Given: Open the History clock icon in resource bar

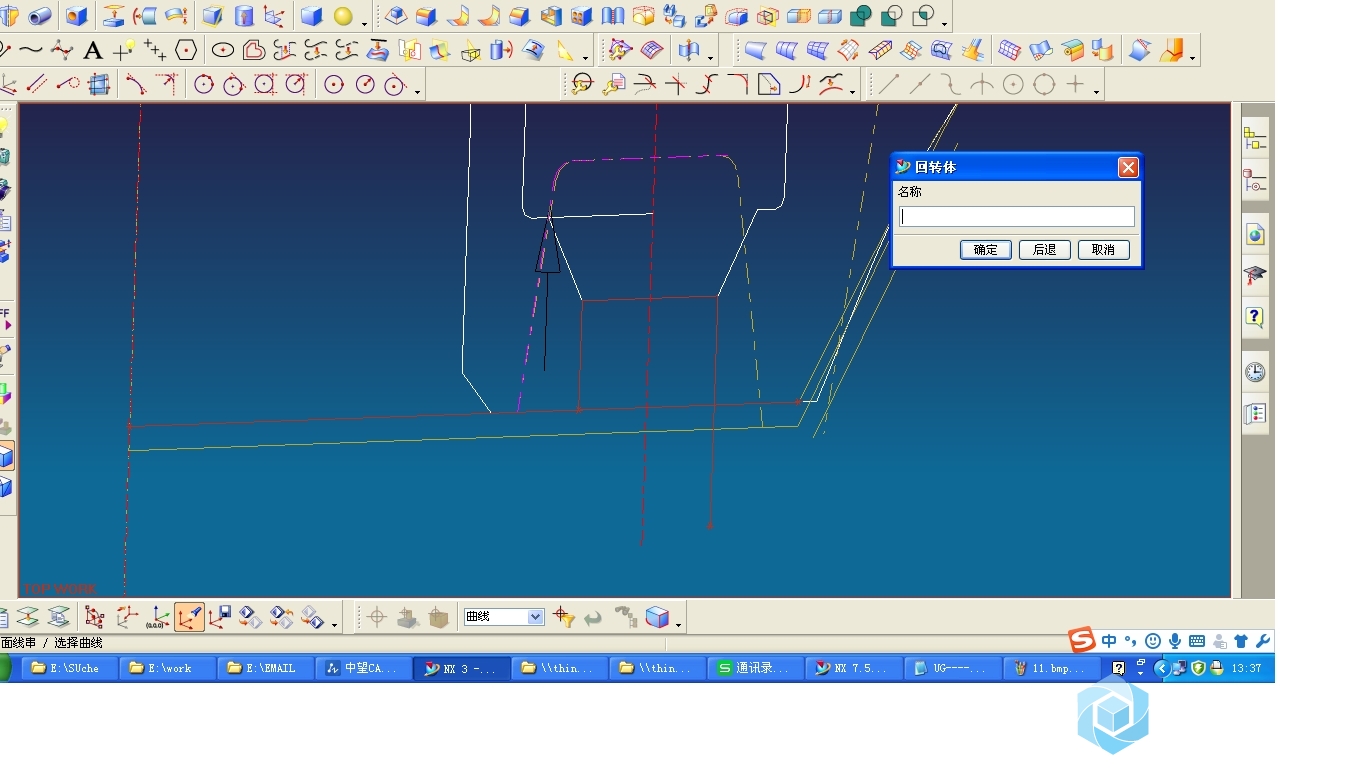Looking at the screenshot, I should point(1255,373).
